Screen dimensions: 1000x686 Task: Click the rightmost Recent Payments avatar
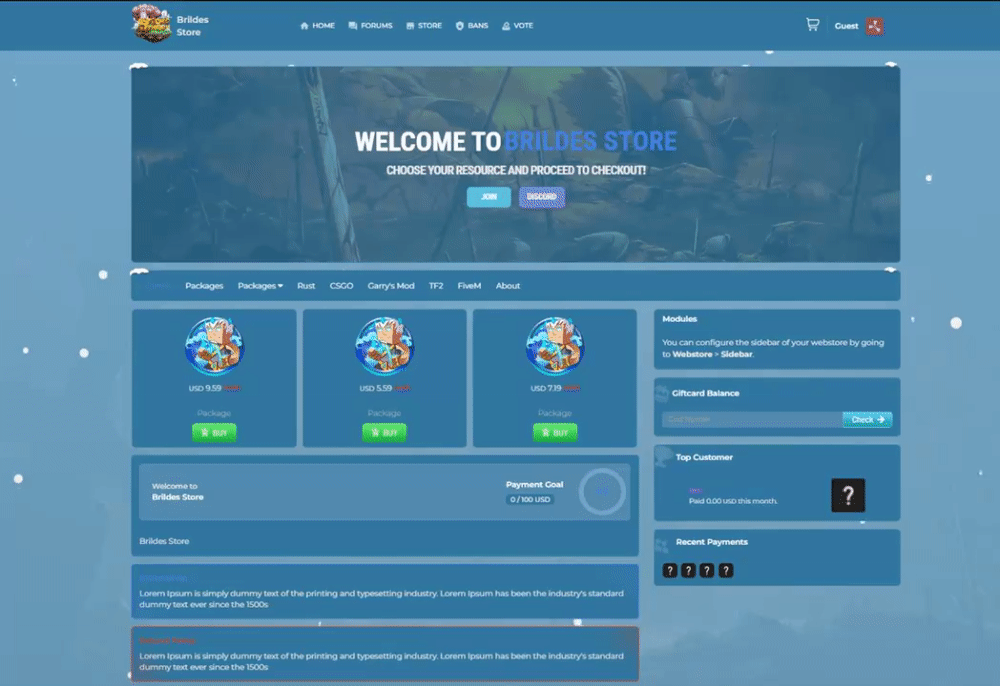click(726, 570)
